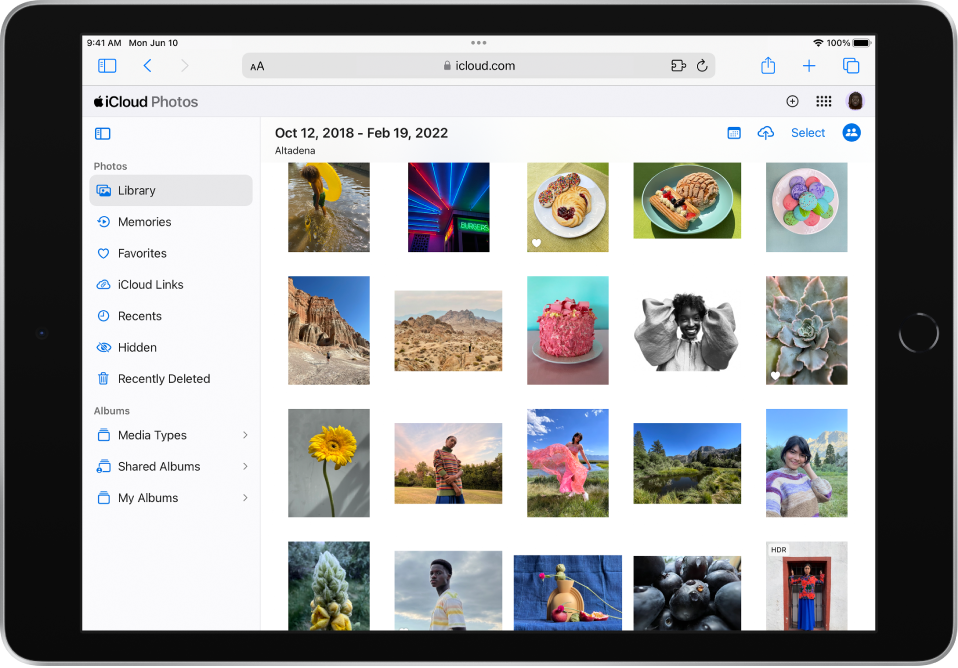Click the upload to iCloud icon
This screenshot has height=668, width=958.
click(766, 133)
